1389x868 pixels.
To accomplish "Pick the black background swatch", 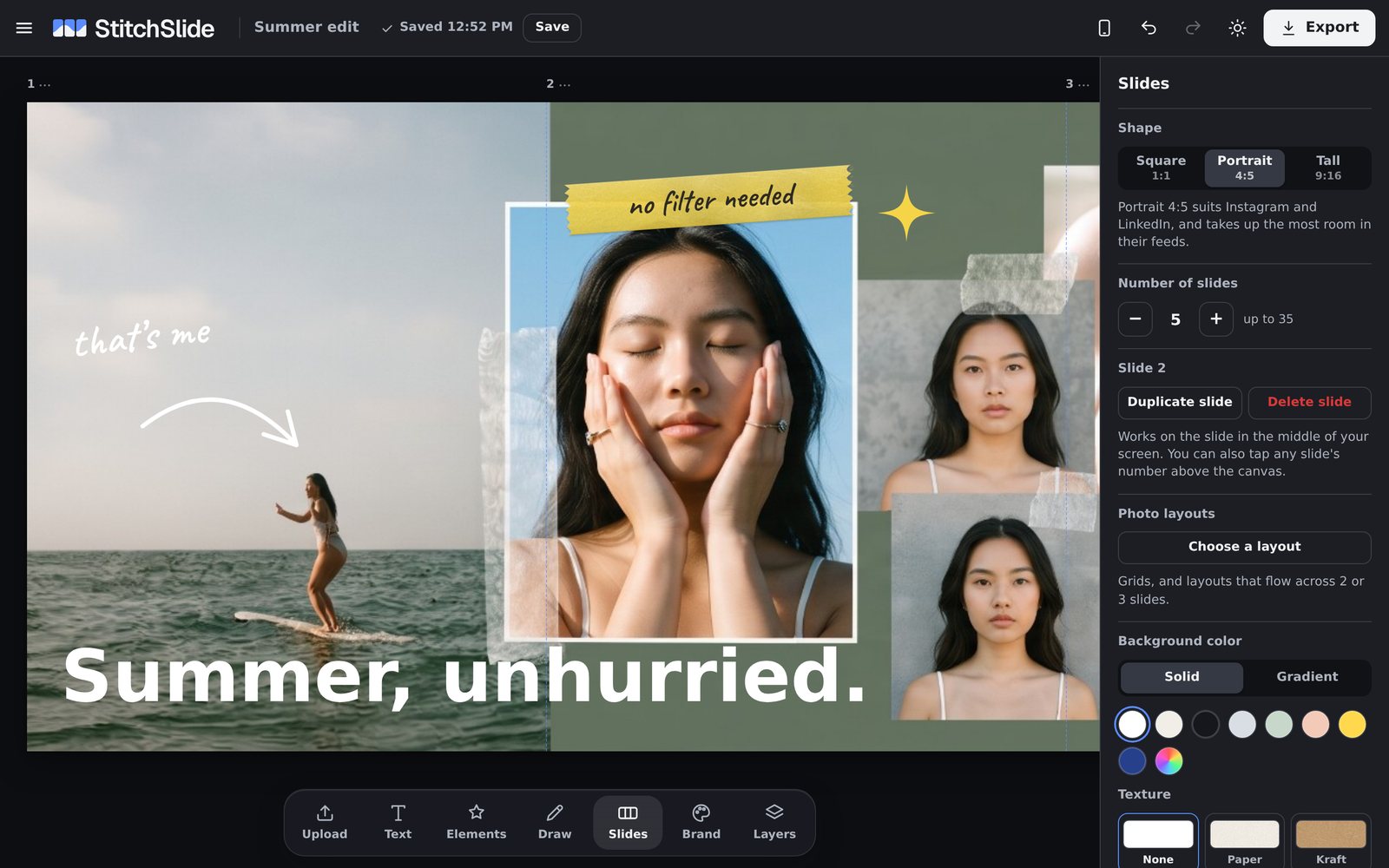I will (x=1205, y=724).
